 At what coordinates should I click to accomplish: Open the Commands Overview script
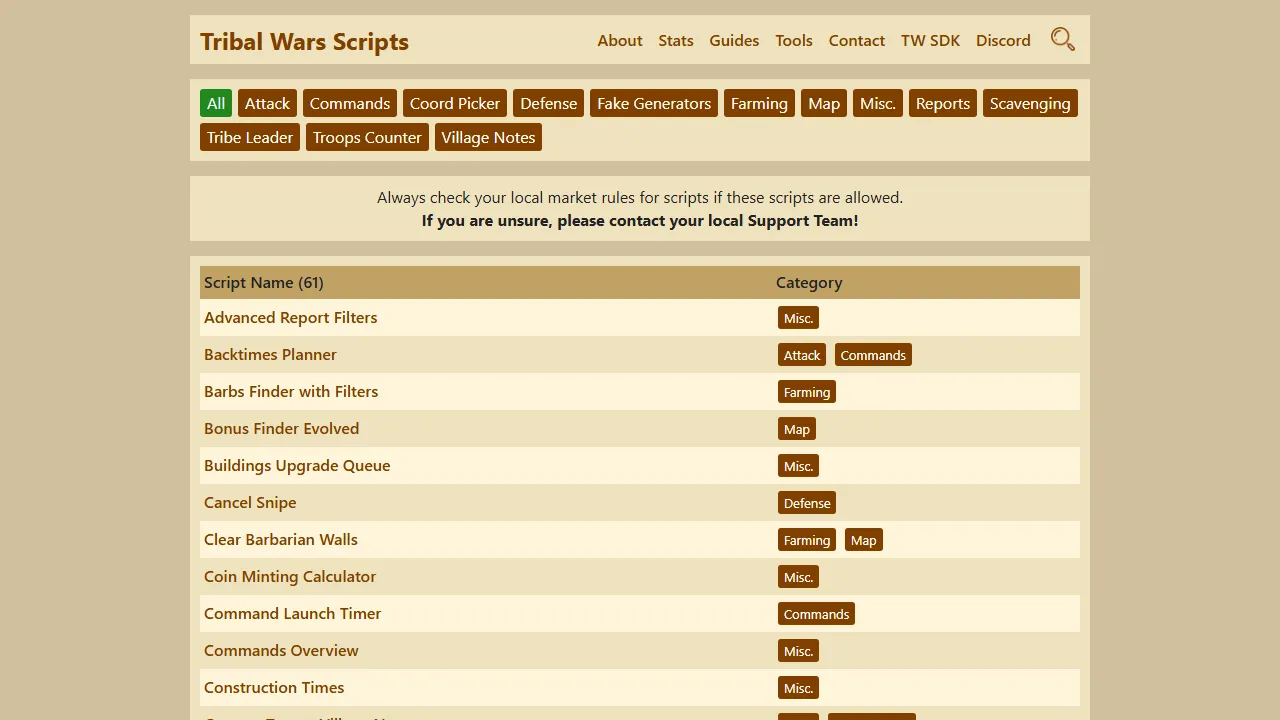tap(281, 650)
